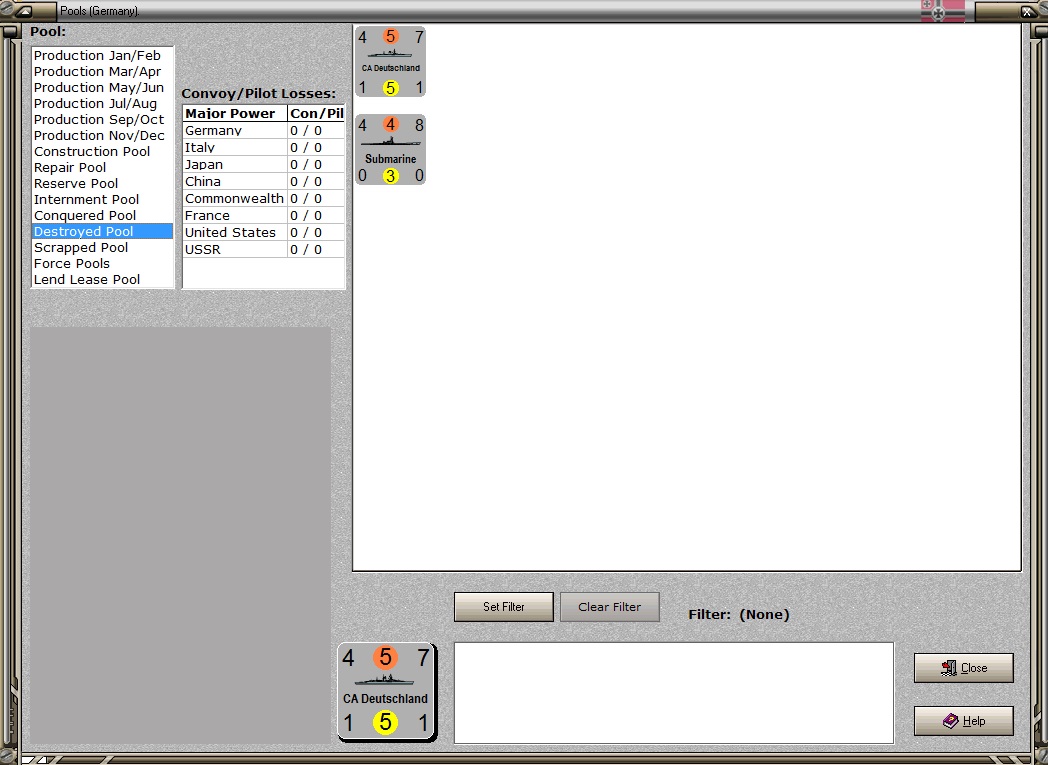The width and height of the screenshot is (1048, 765).
Task: Open the Conquered Pool
Action: 102,216
